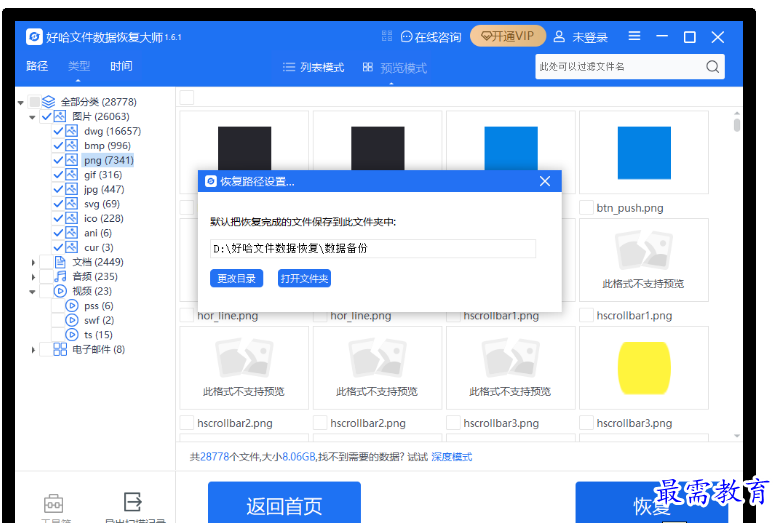Click the swf video format icon
778x523 pixels.
tap(72, 320)
